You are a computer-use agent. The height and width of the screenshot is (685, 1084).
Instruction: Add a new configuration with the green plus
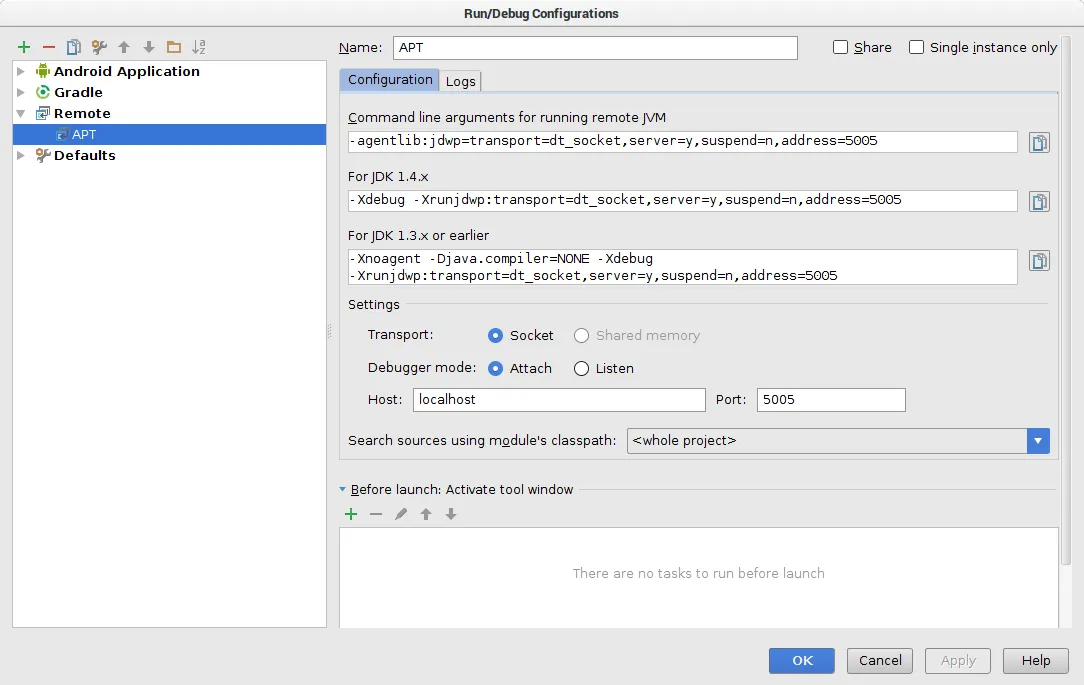24,47
